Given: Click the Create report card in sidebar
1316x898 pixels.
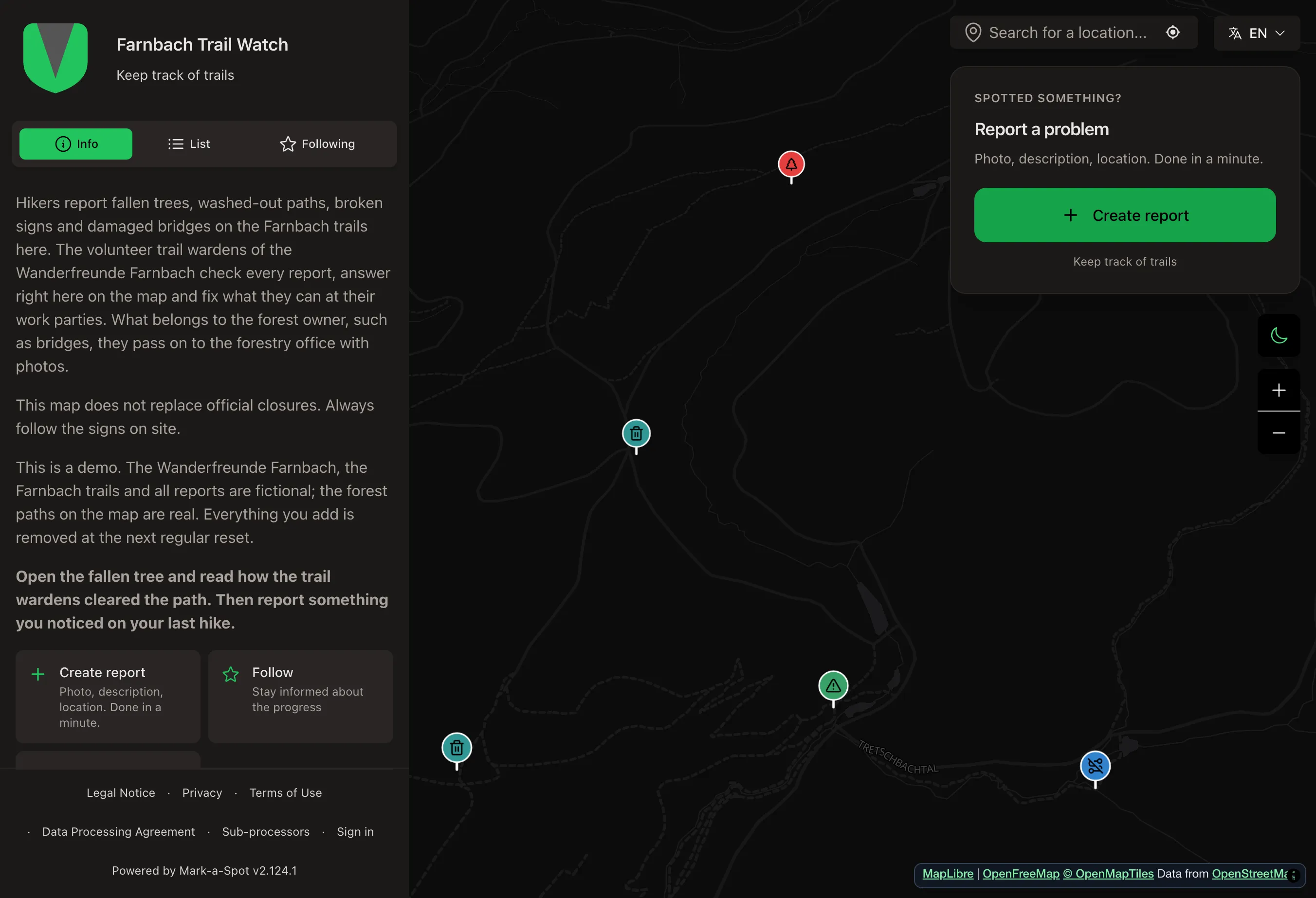Looking at the screenshot, I should (108, 697).
